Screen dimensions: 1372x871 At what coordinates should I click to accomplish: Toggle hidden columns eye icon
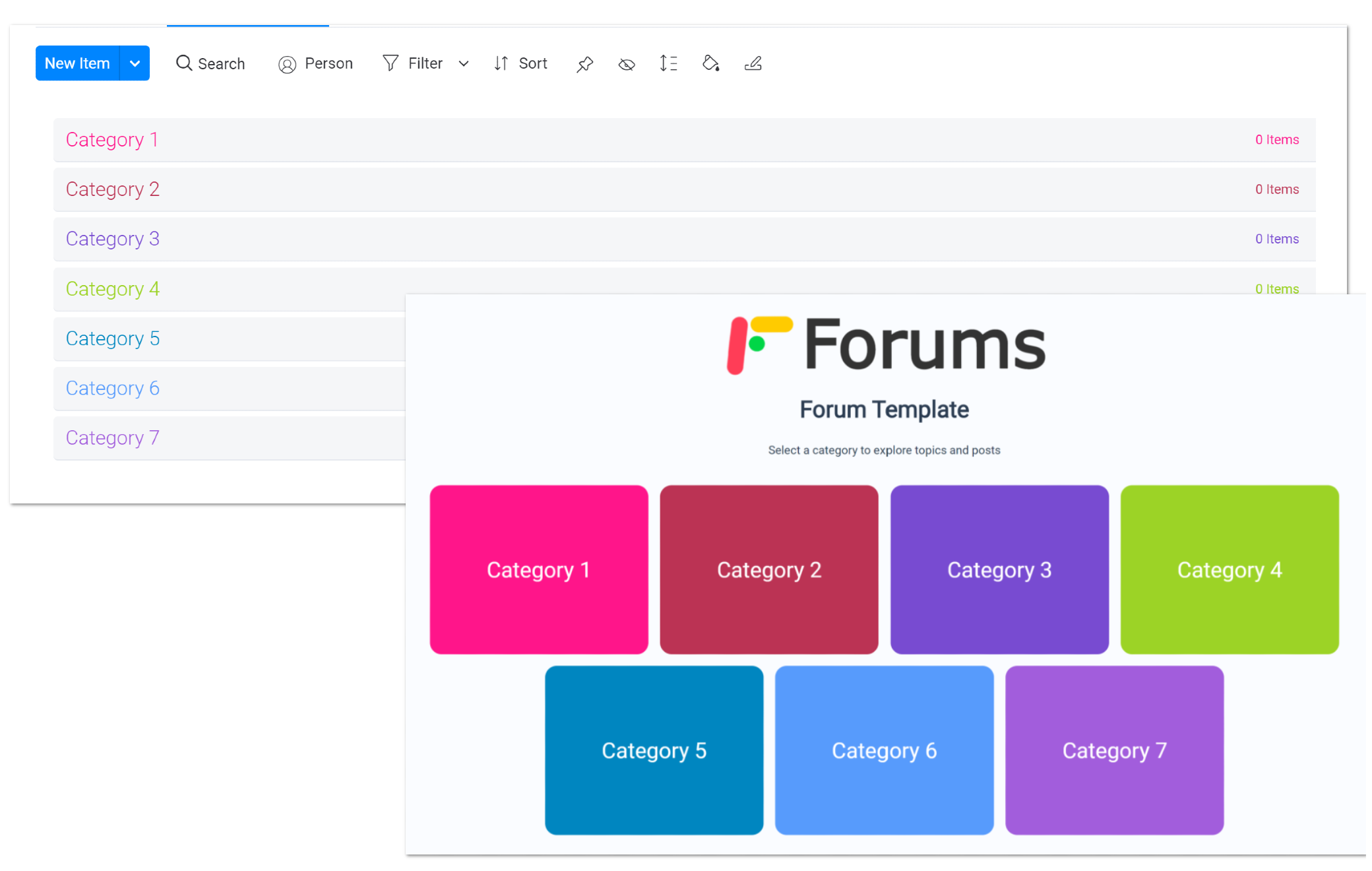click(627, 64)
